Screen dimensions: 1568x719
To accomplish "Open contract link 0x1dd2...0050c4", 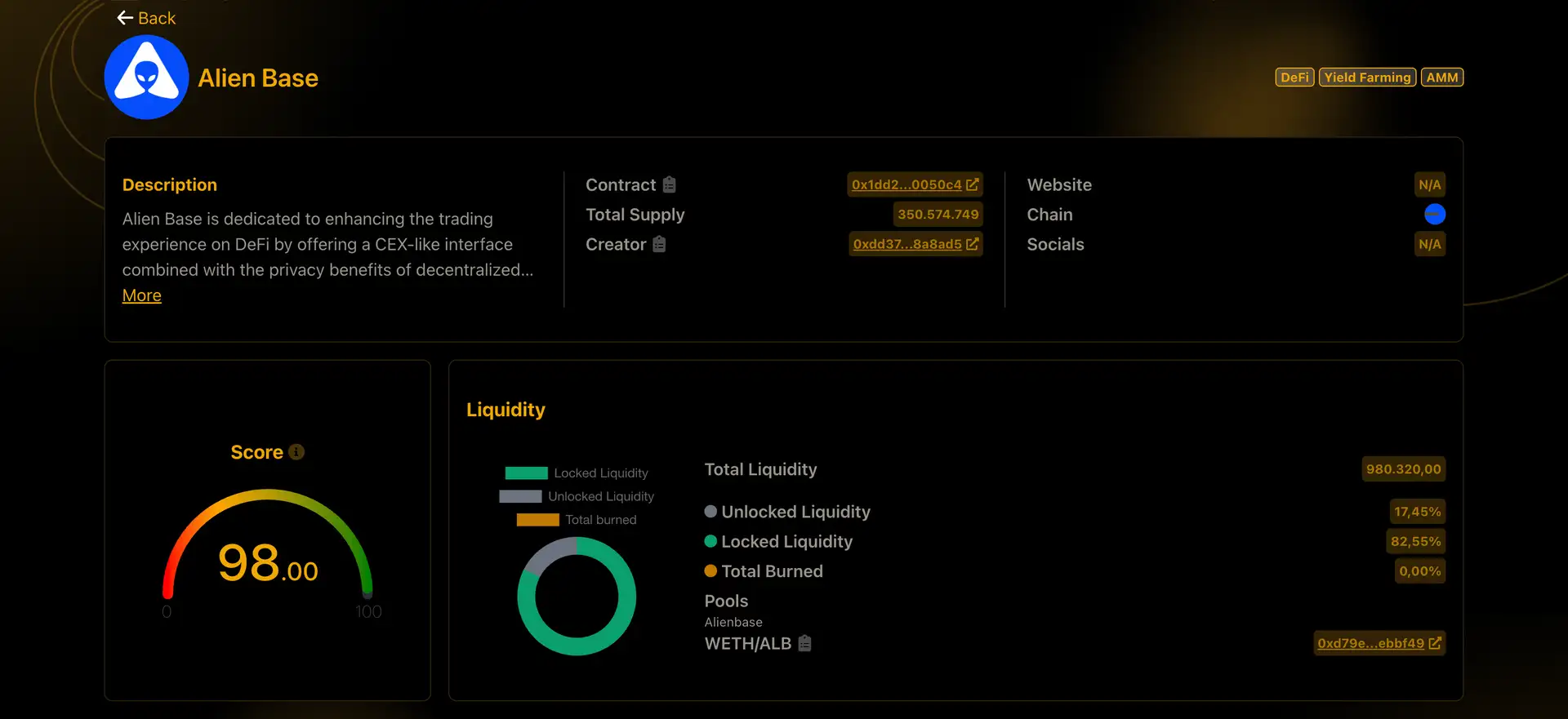I will click(x=914, y=184).
